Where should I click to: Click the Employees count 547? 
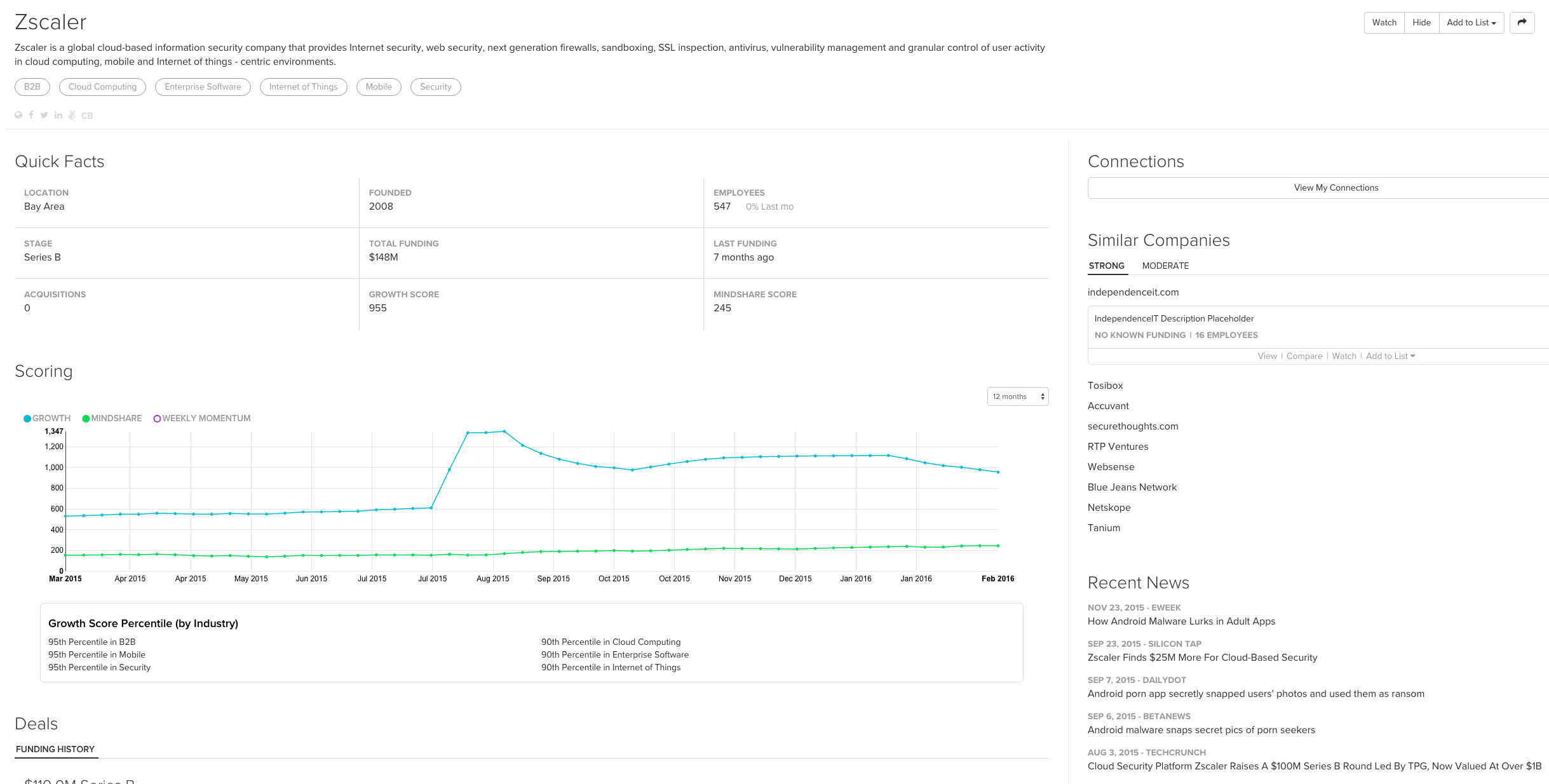coord(722,206)
